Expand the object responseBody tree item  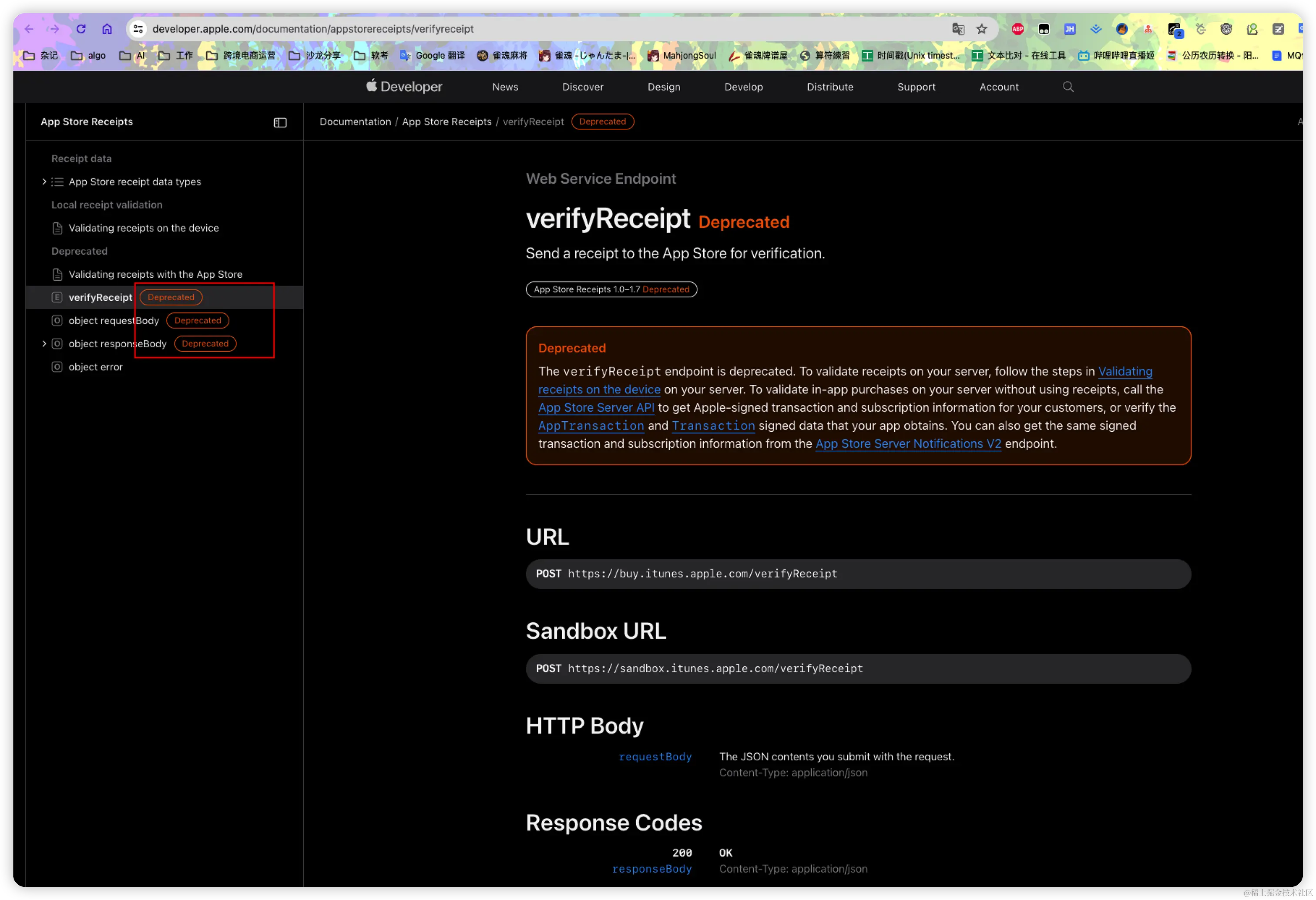(x=44, y=344)
